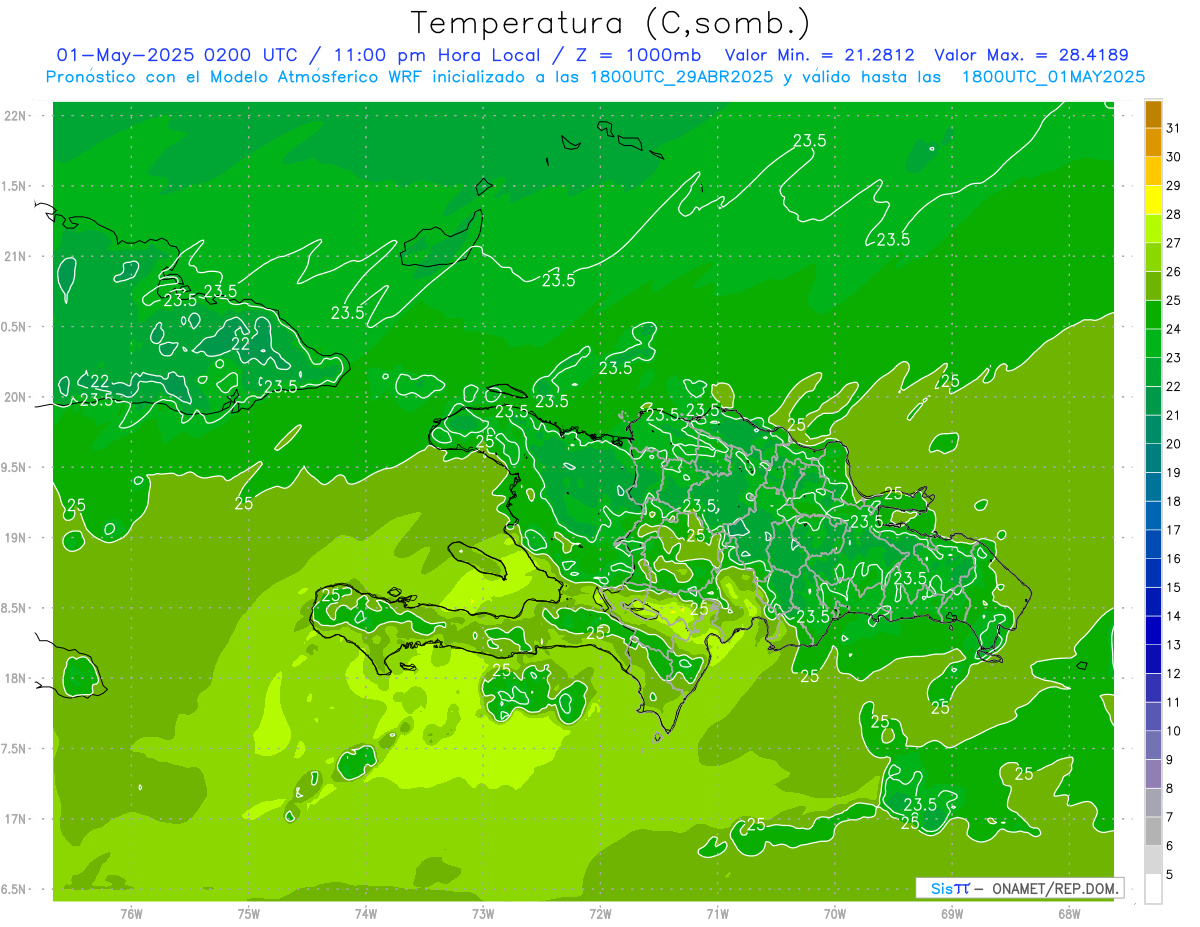Click the legend value 29

point(1173,186)
